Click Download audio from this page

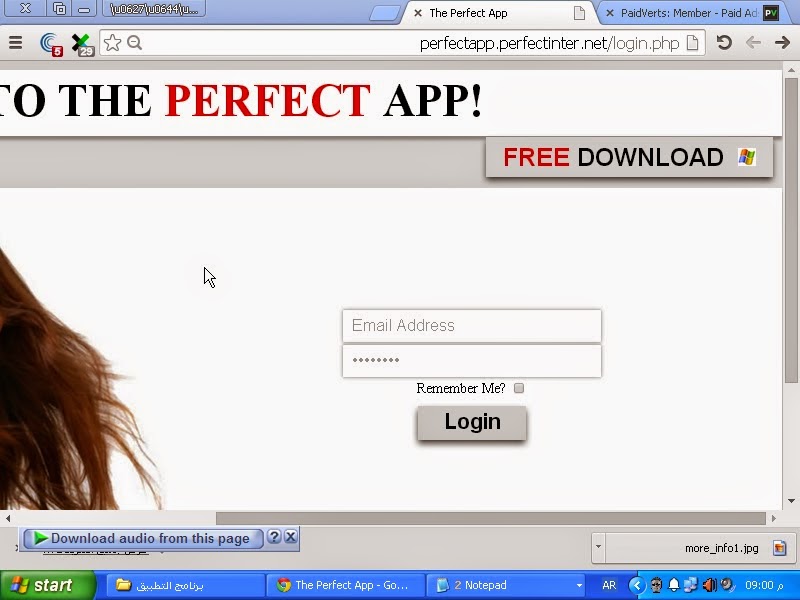143,538
